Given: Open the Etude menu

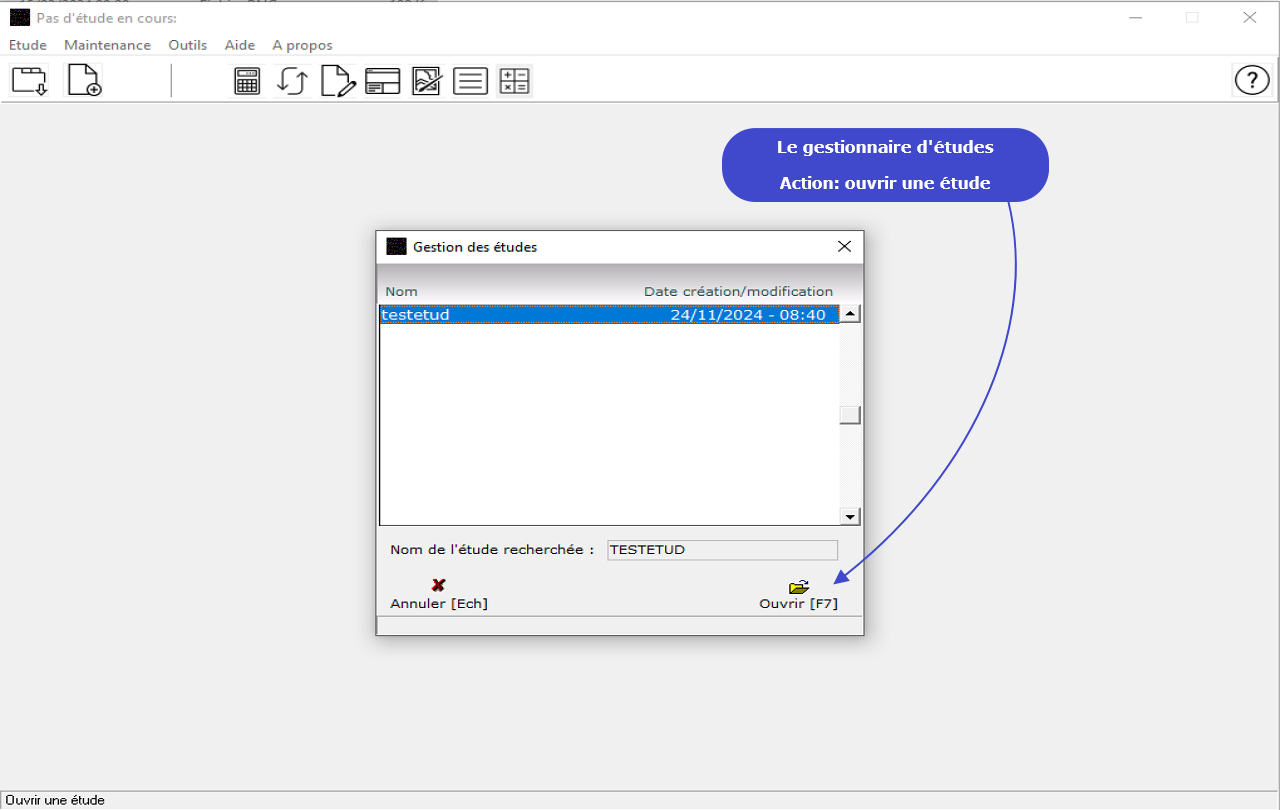Looking at the screenshot, I should tap(28, 45).
